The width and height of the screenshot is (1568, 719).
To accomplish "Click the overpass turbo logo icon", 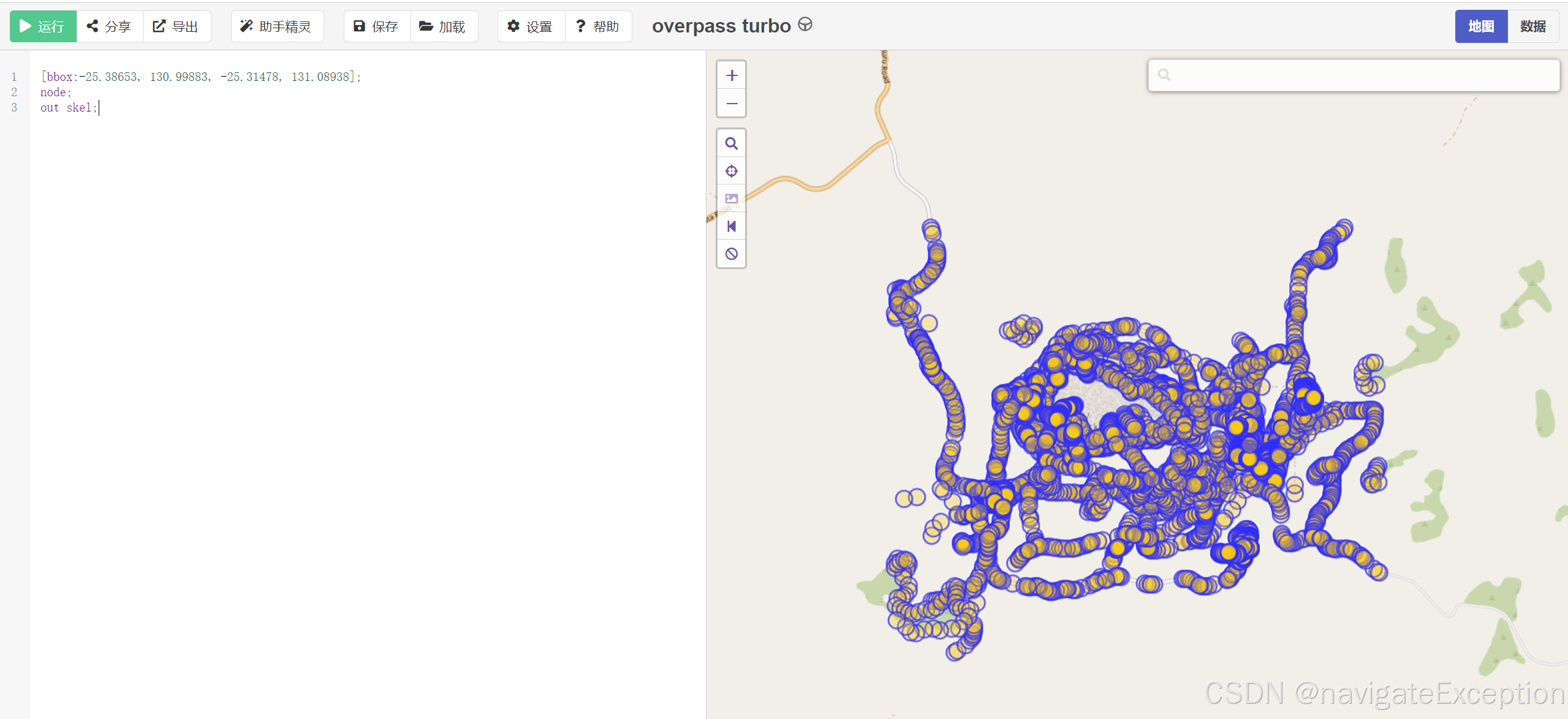I will coord(805,25).
